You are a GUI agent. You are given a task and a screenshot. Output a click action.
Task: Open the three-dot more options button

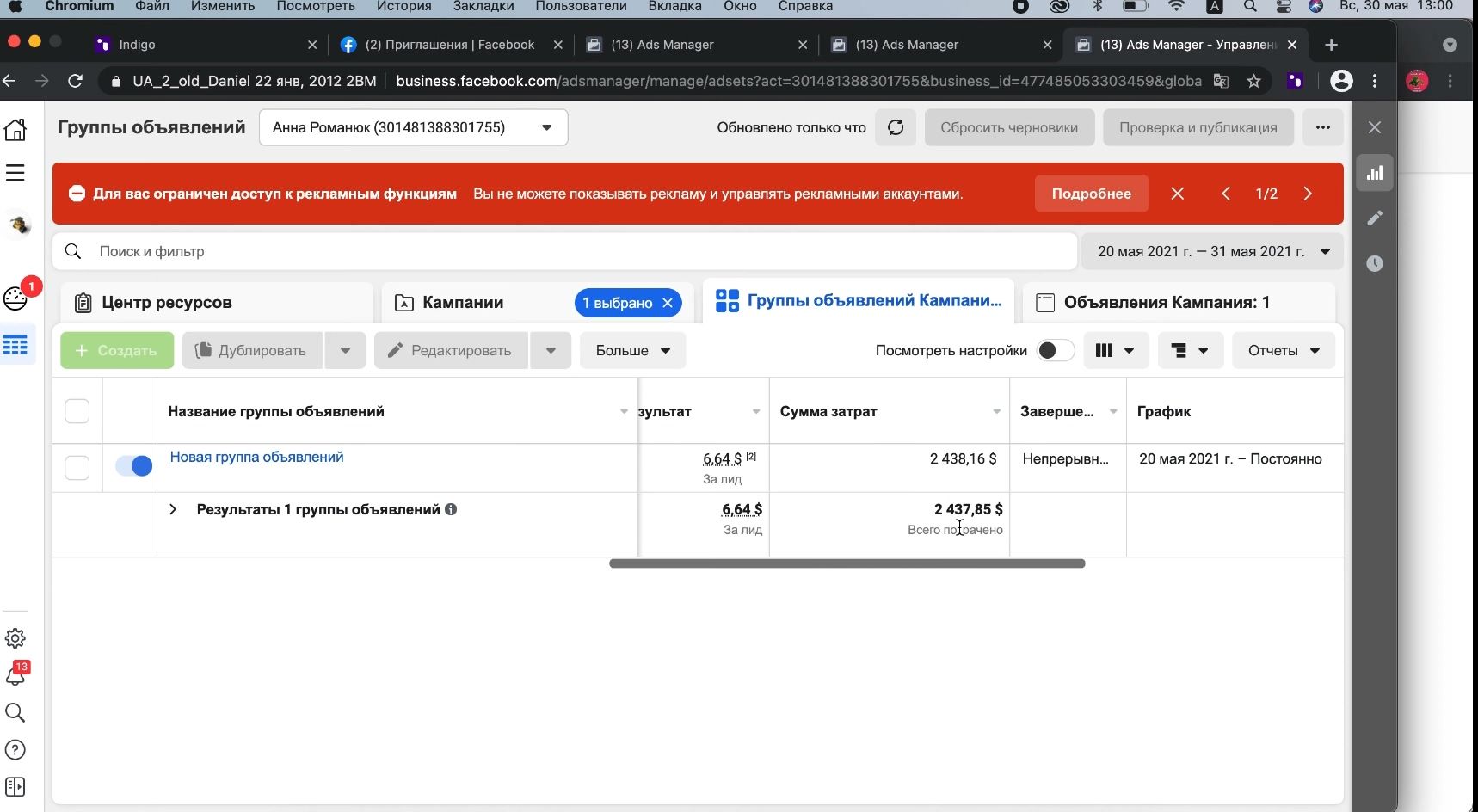(x=1323, y=127)
